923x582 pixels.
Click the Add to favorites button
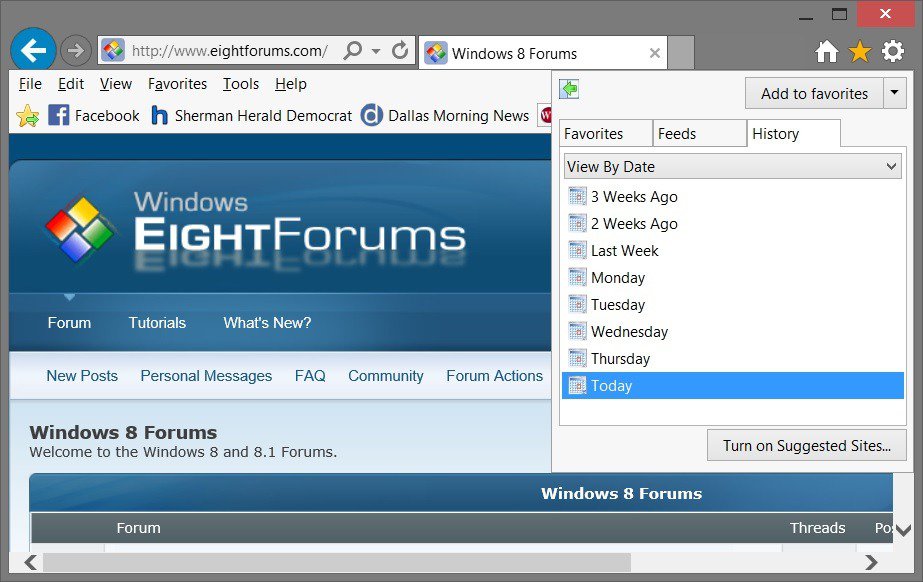(814, 94)
